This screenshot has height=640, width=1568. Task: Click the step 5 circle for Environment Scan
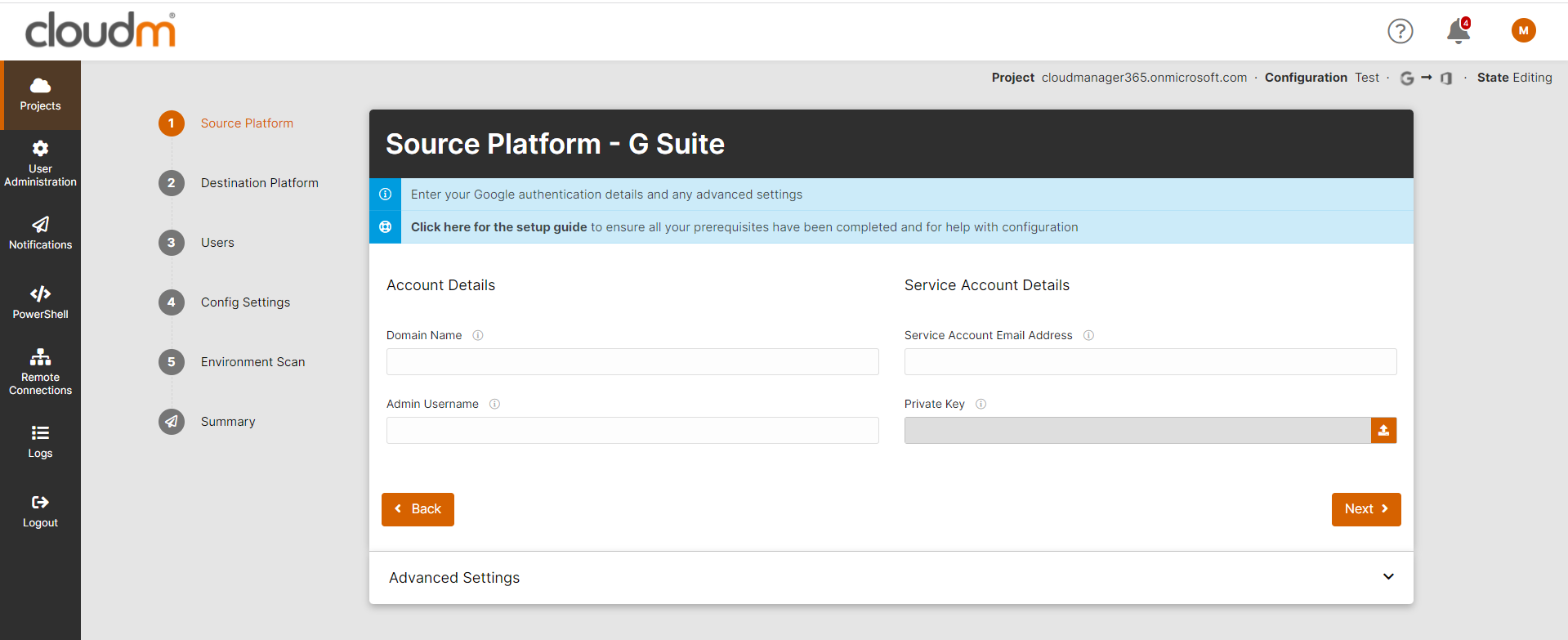tap(172, 362)
